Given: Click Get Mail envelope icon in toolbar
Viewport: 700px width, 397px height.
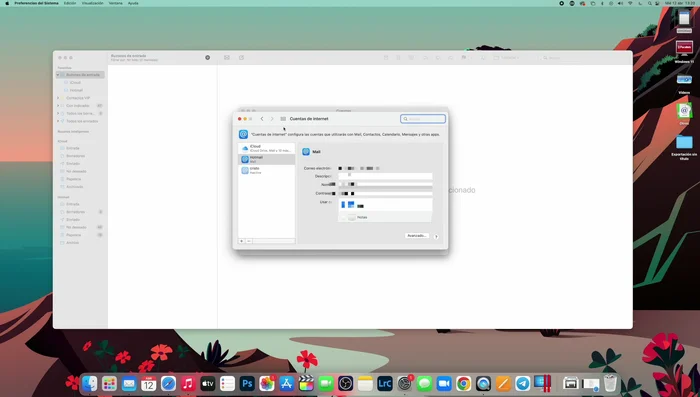Looking at the screenshot, I should coord(227,58).
